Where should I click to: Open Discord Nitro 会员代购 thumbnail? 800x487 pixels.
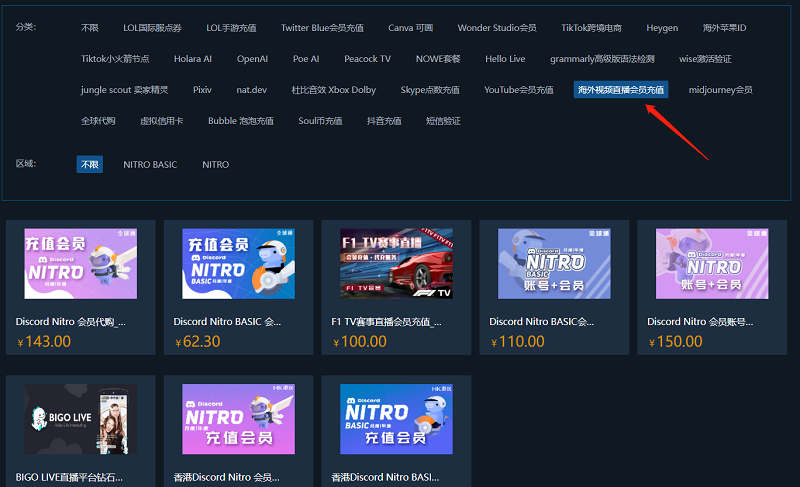point(81,264)
